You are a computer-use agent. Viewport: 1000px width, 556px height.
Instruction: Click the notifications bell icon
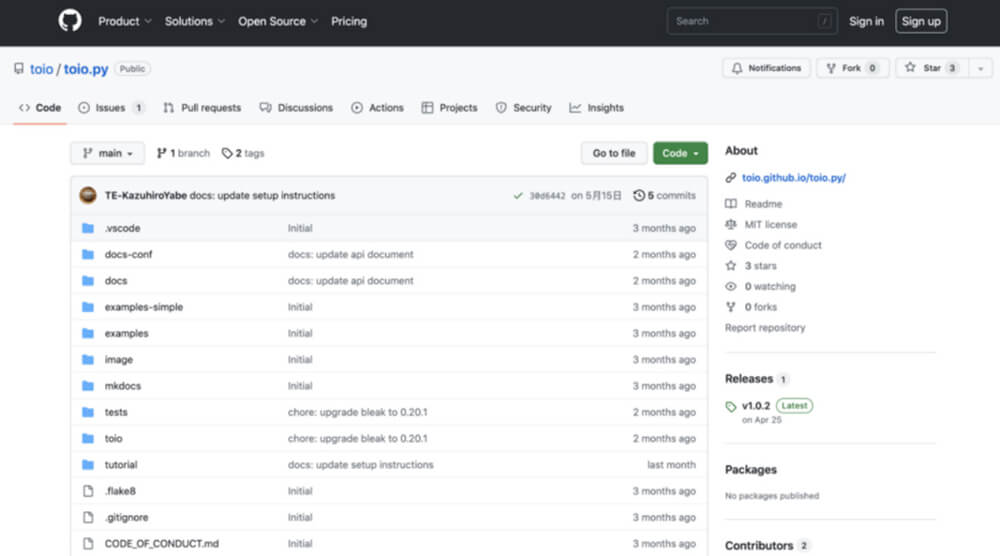[737, 68]
